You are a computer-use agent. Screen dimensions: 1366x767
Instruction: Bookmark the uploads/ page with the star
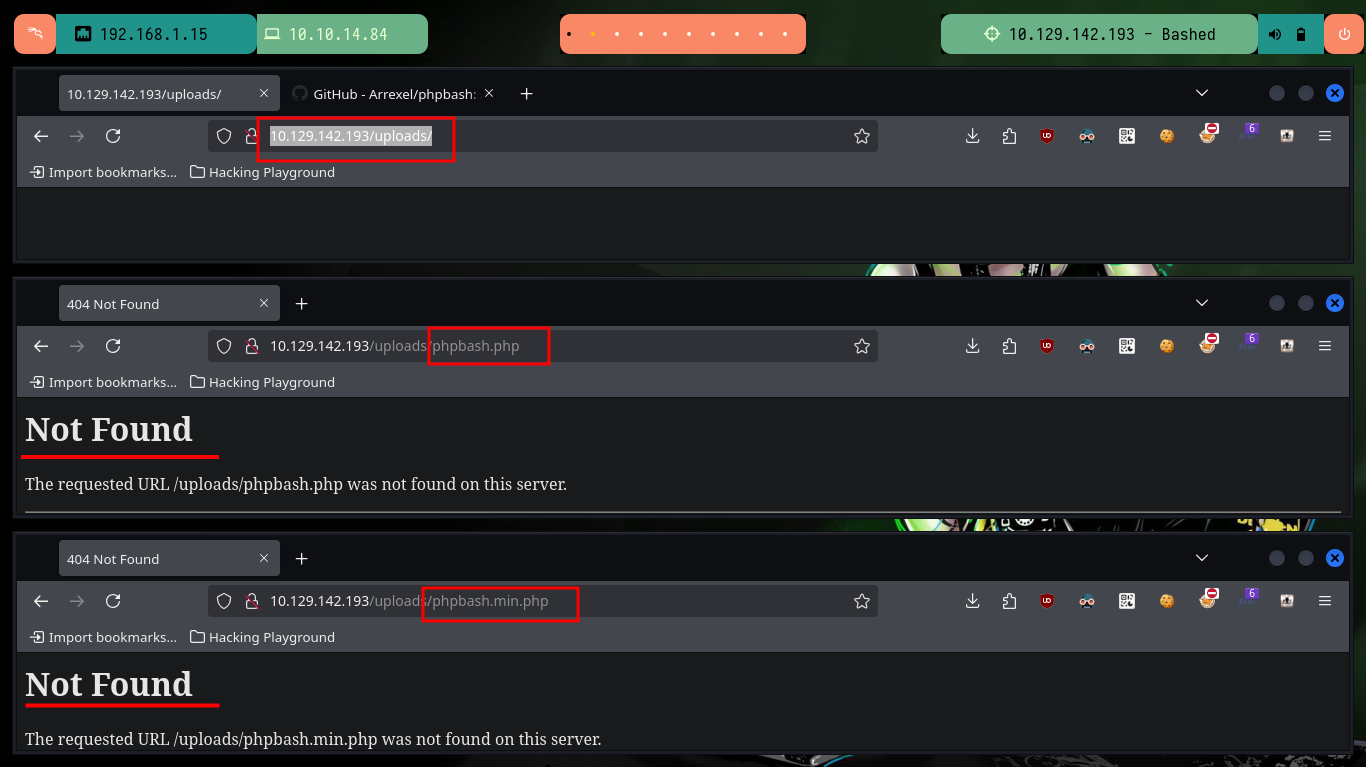862,136
